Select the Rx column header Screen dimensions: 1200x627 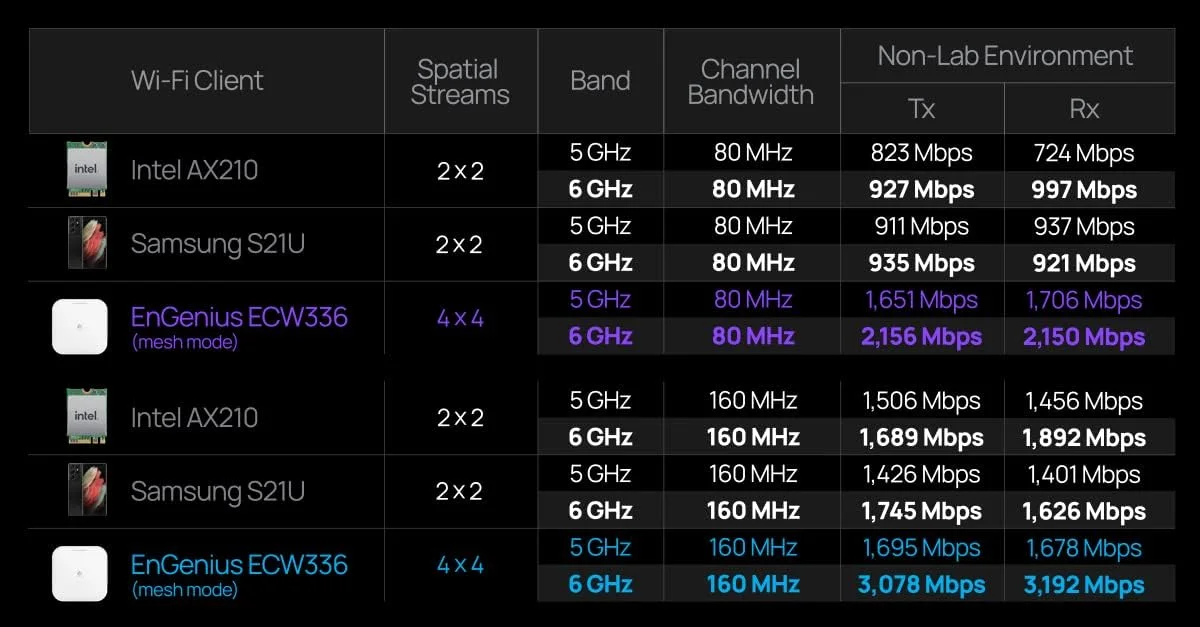[1085, 109]
